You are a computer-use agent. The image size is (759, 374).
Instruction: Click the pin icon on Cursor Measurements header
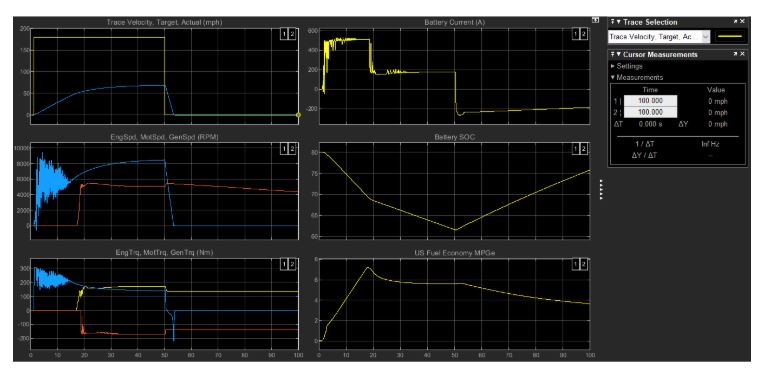[x=612, y=54]
